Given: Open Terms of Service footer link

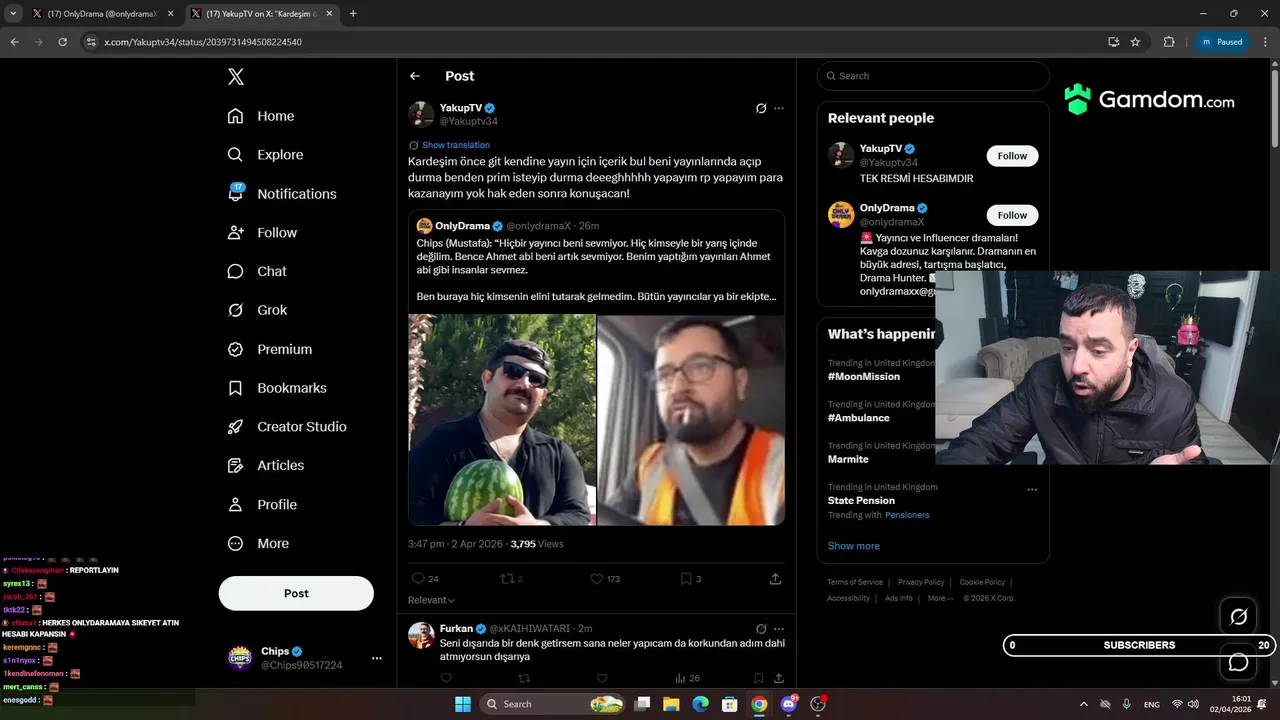Looking at the screenshot, I should click(855, 582).
